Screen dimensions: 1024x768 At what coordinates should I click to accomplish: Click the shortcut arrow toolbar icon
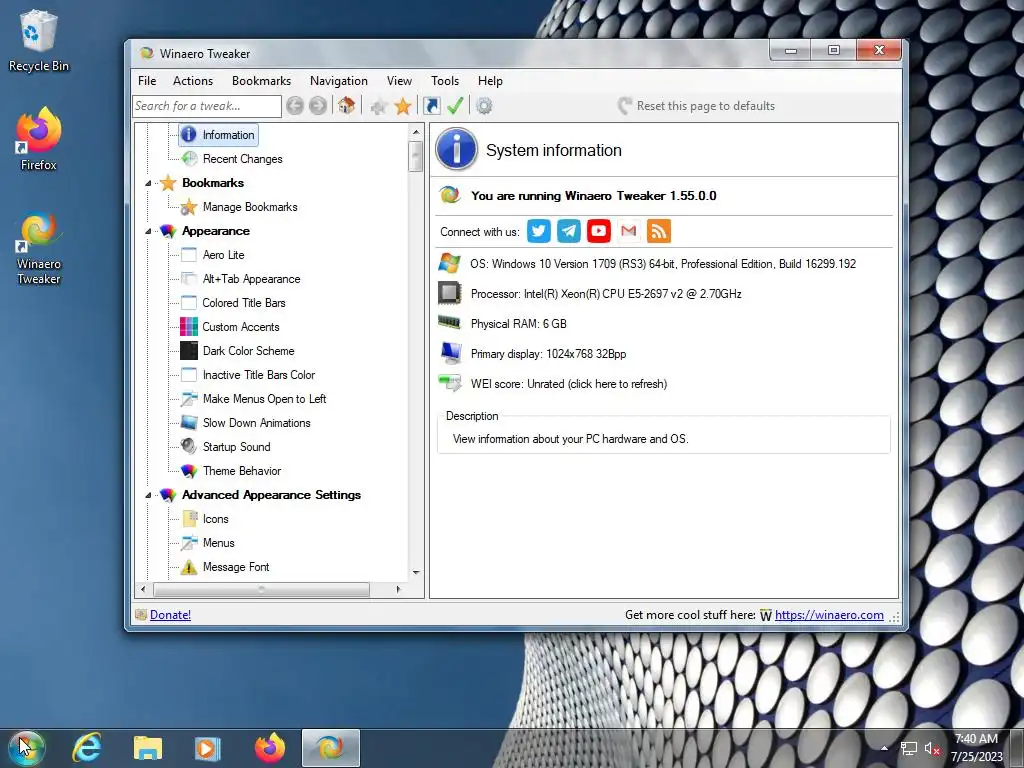pyautogui.click(x=432, y=106)
